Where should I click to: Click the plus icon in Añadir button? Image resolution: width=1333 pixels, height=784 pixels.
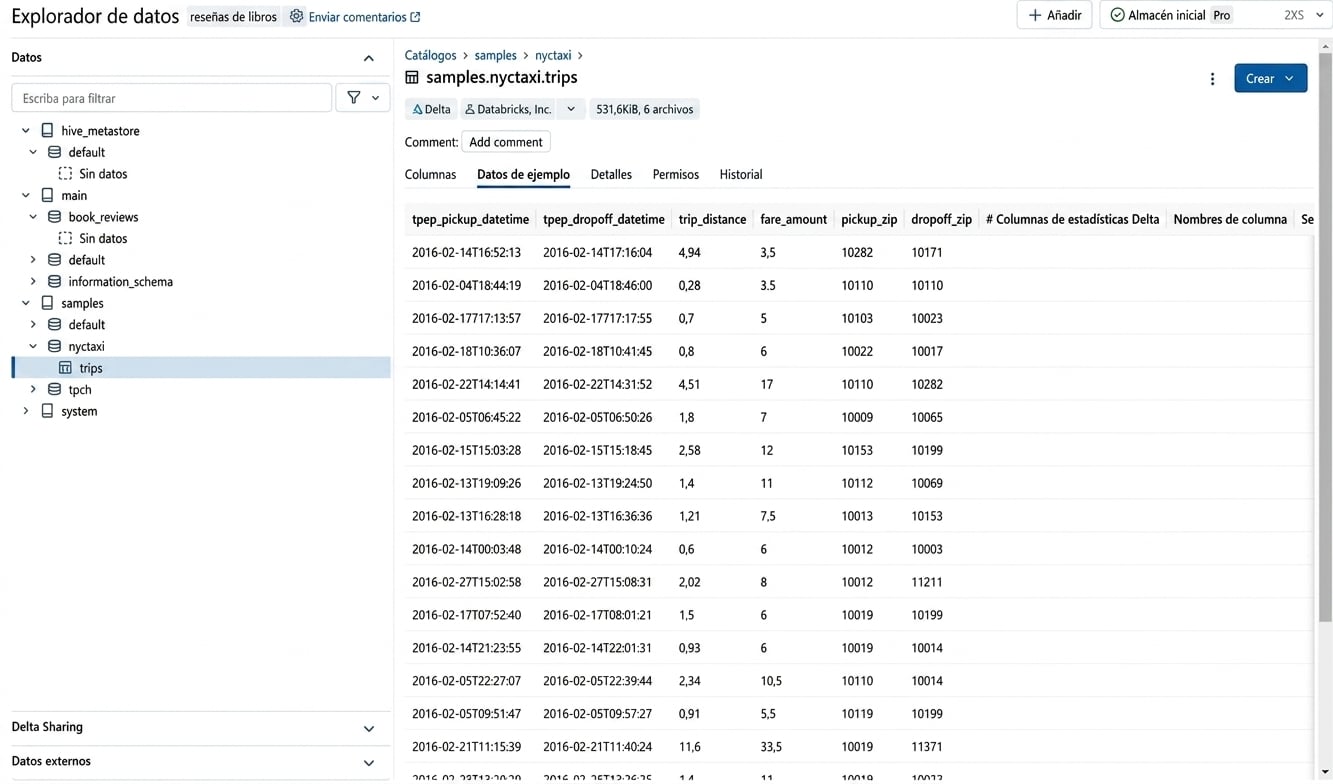click(x=1035, y=15)
